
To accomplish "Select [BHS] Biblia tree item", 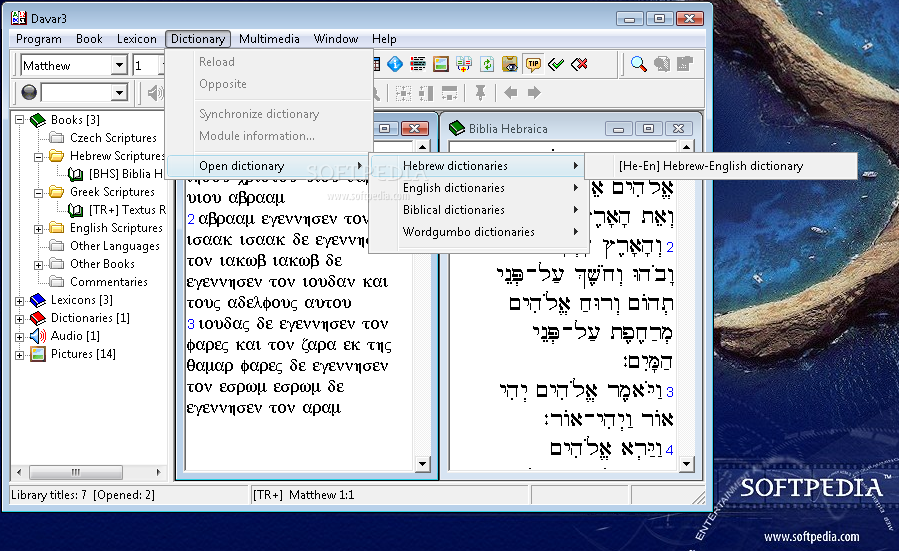I will click(x=126, y=174).
